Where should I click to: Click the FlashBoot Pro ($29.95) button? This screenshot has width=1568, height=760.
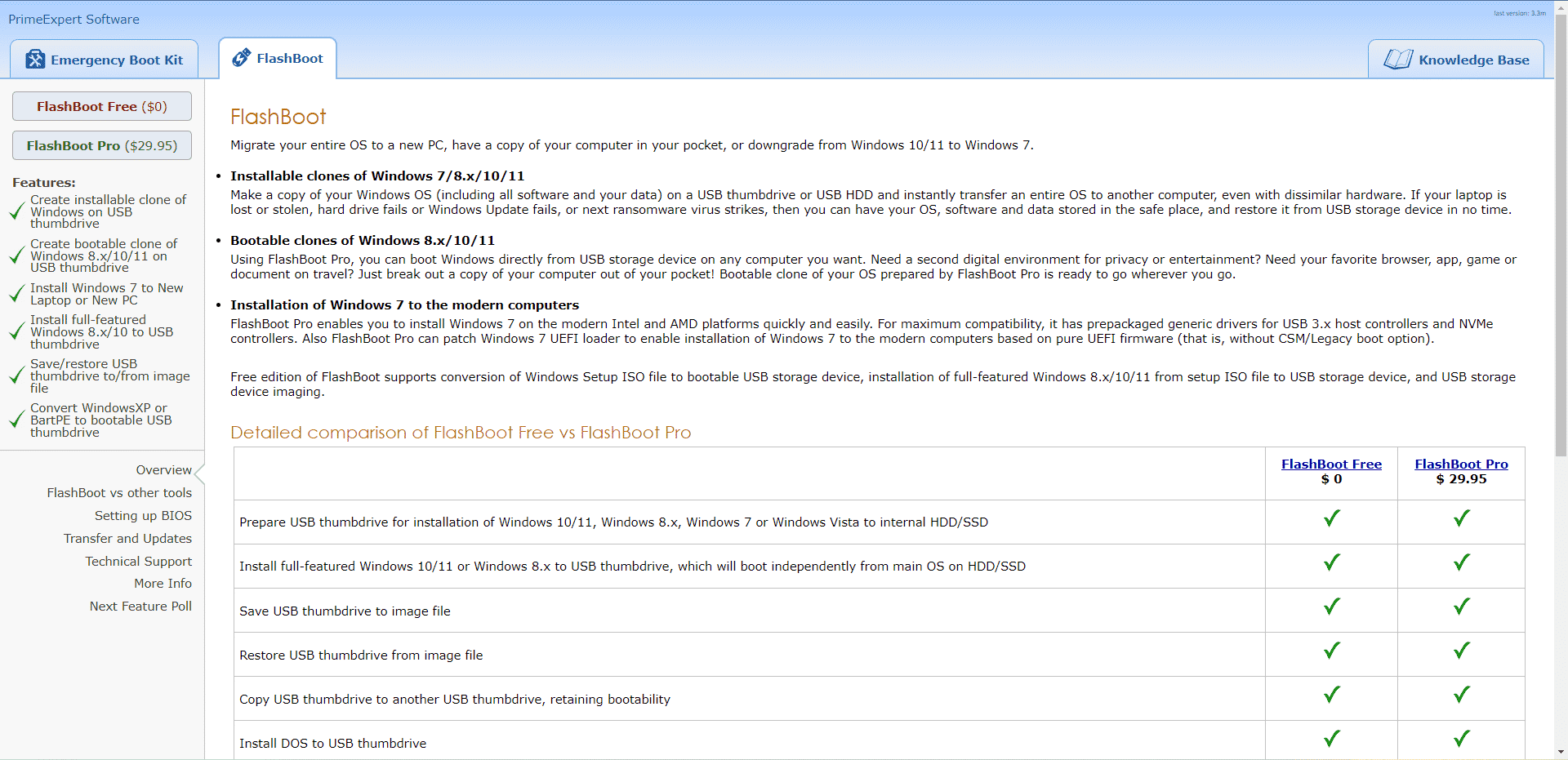[102, 145]
